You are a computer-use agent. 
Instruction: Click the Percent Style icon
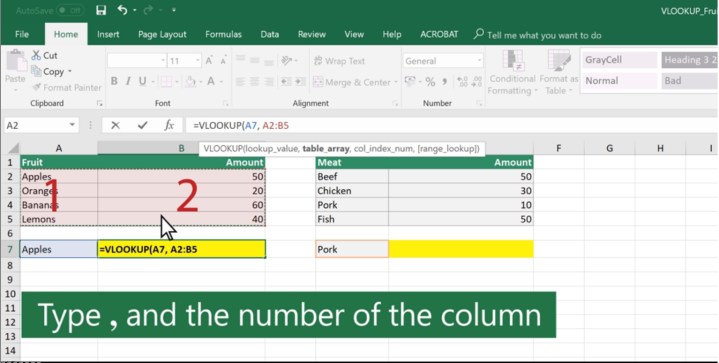point(430,82)
